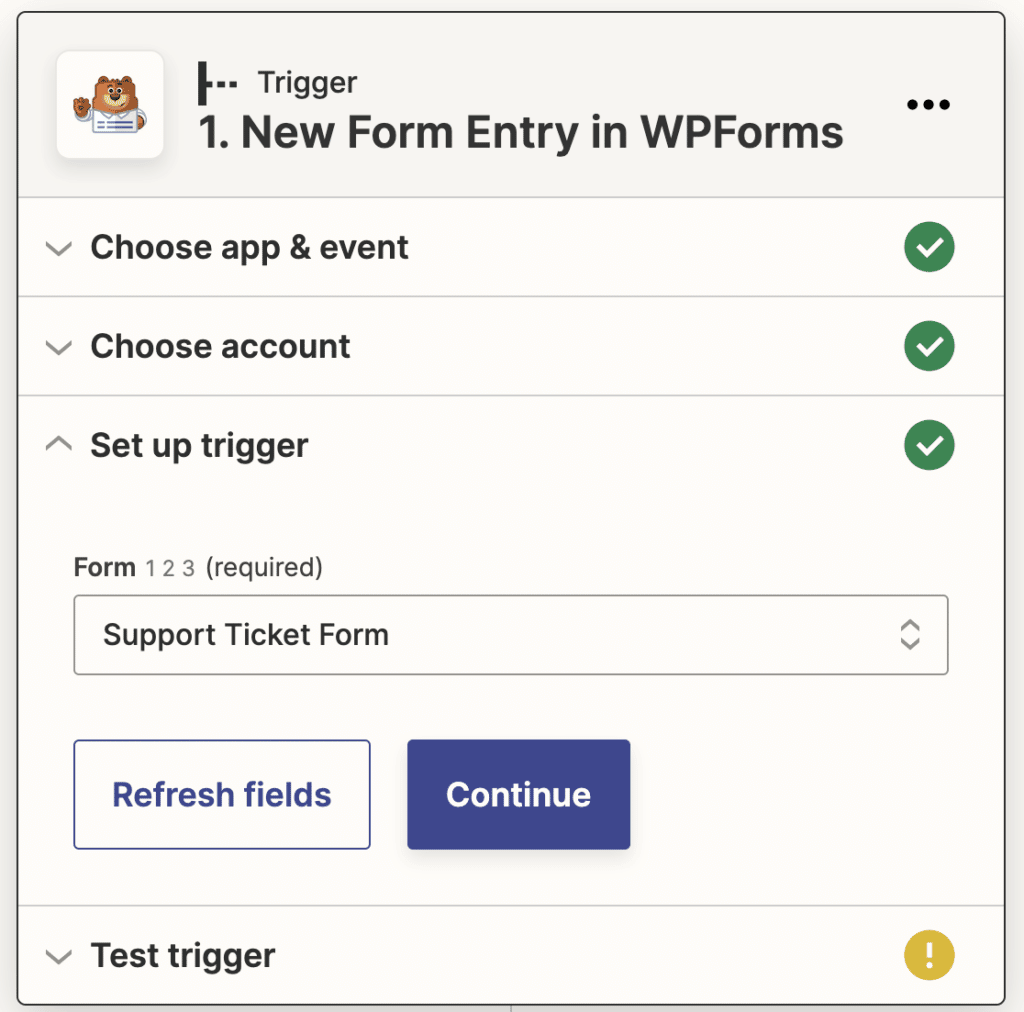1024x1012 pixels.
Task: Click the green checkmark for Set up trigger
Action: (x=929, y=445)
